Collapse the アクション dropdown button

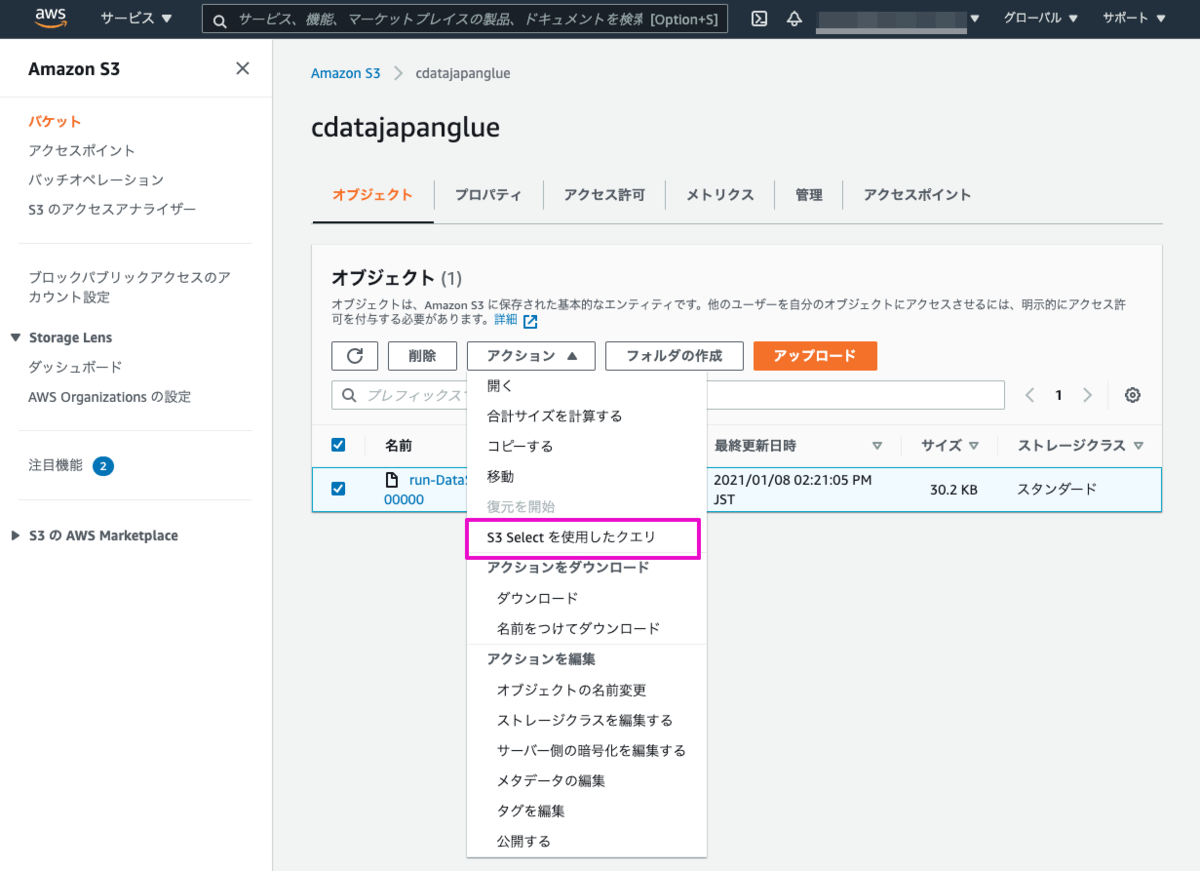tap(531, 356)
